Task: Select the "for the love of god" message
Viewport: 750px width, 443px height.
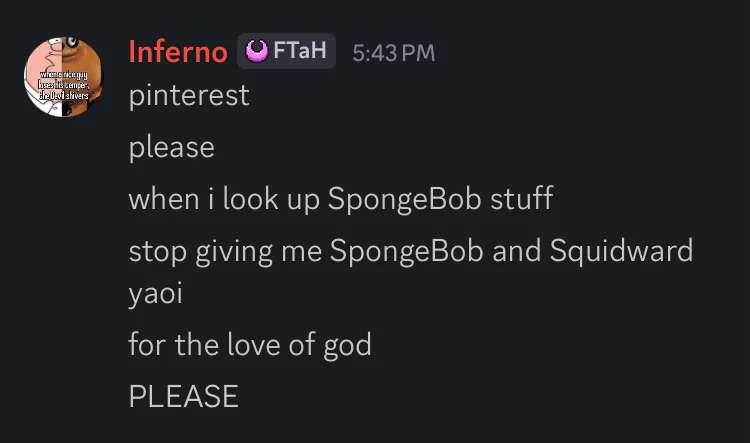Action: (249, 346)
